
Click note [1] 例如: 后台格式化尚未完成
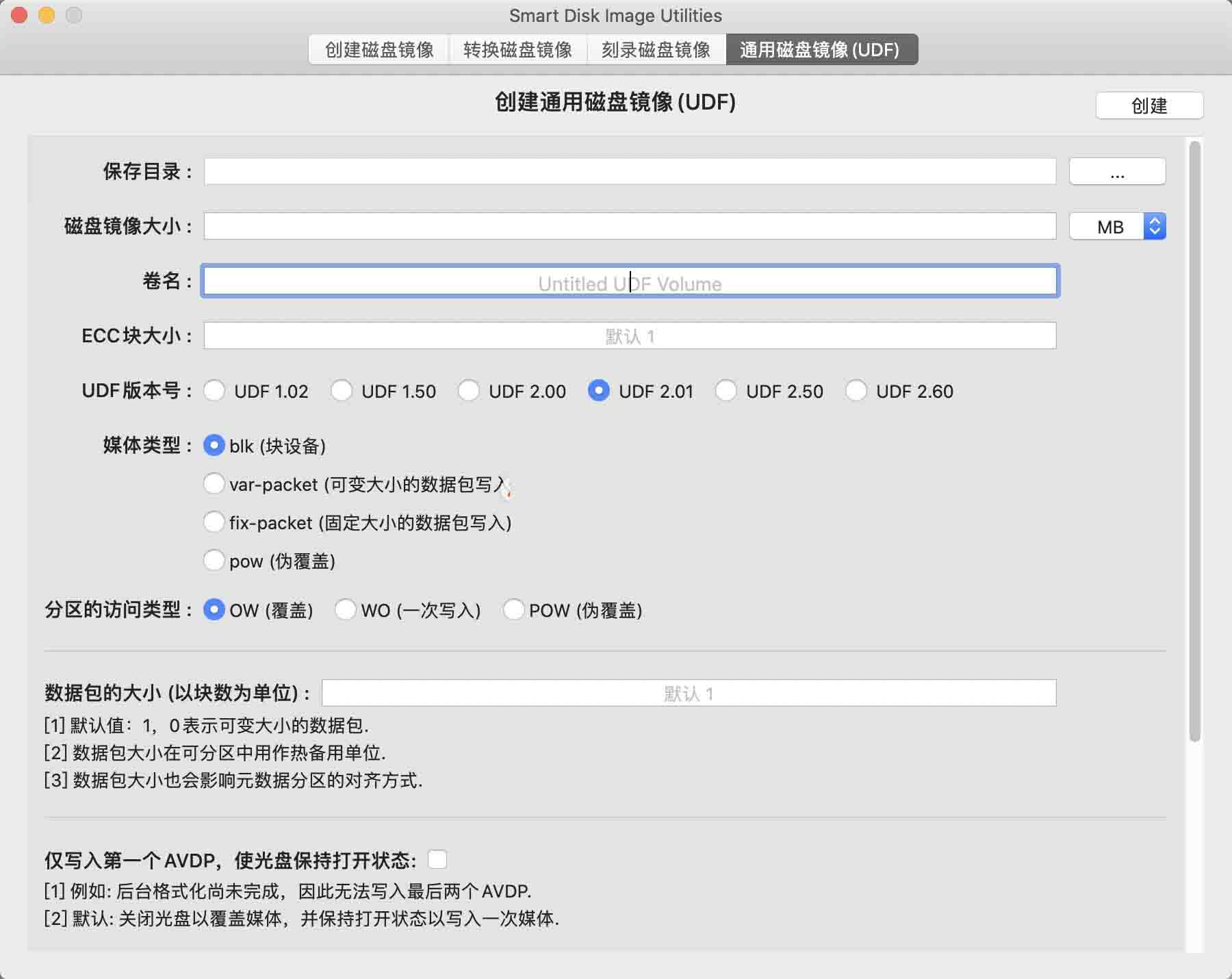(288, 891)
